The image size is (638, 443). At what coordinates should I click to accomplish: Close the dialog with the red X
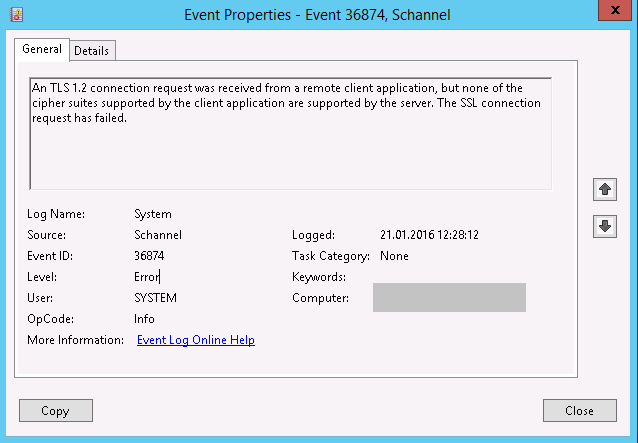604,12
